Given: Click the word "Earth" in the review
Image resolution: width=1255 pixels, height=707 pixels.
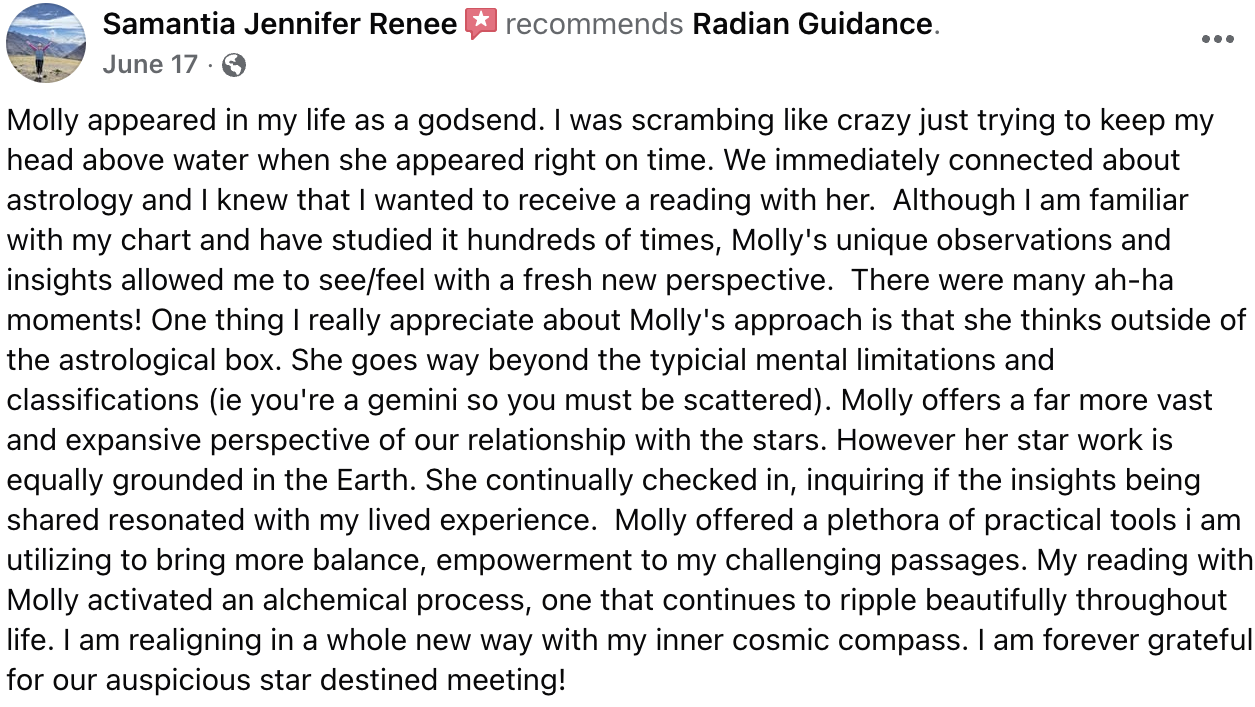Looking at the screenshot, I should pos(380,481).
